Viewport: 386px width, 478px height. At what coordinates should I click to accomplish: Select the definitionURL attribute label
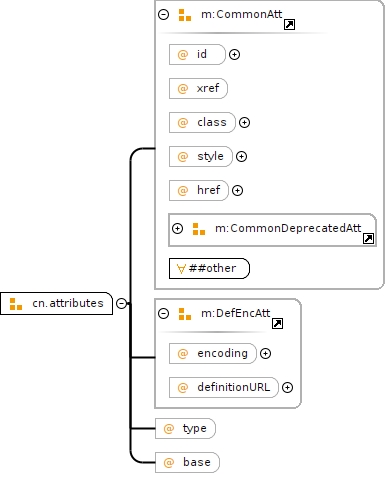tap(234, 387)
